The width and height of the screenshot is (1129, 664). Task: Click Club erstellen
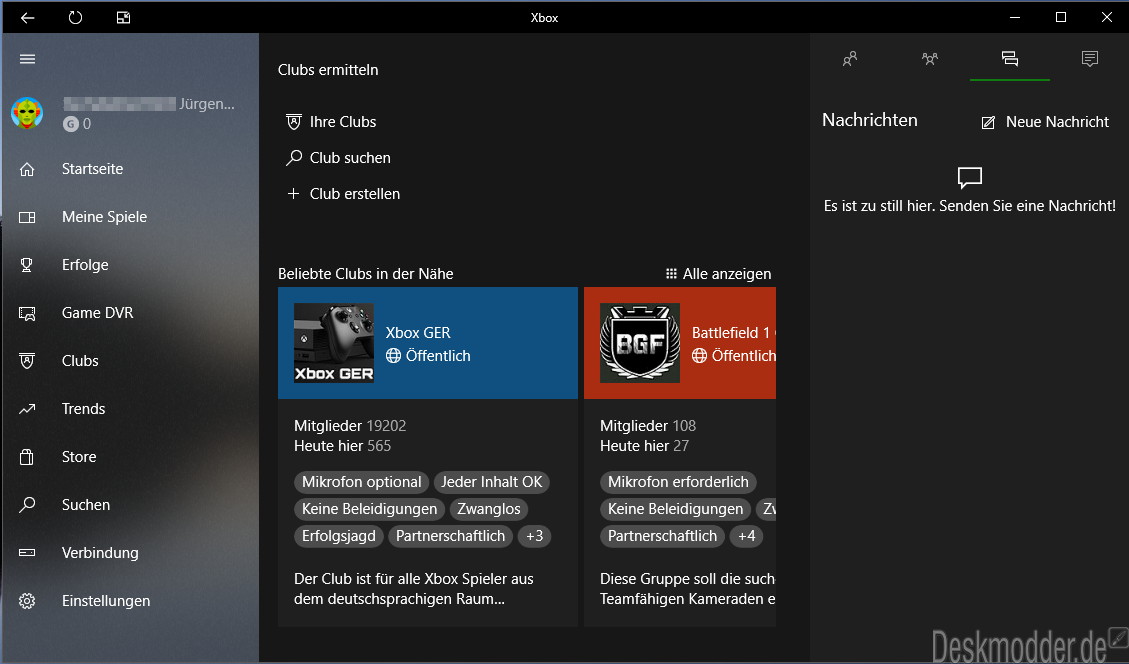(354, 194)
